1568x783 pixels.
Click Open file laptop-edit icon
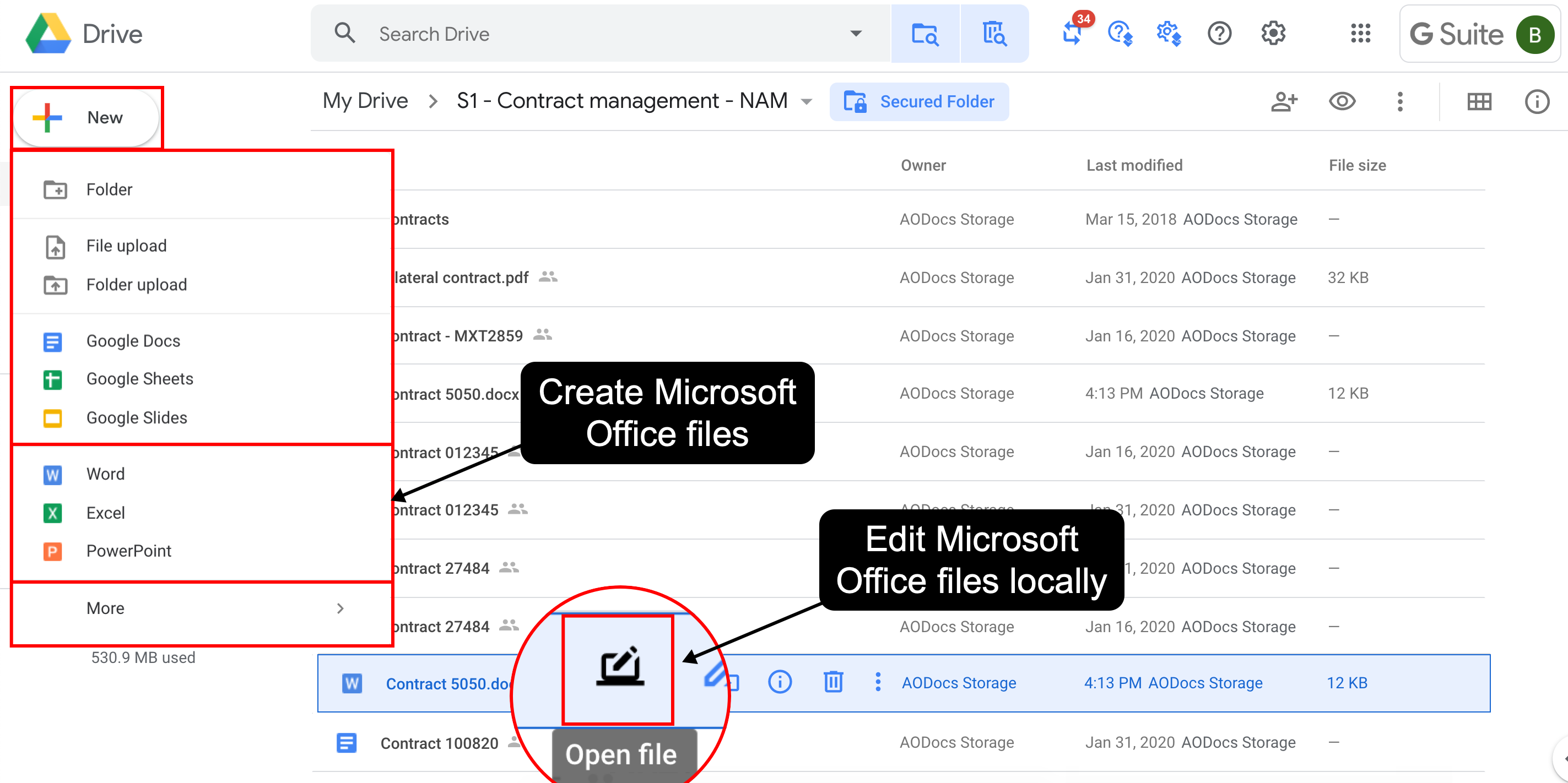619,667
